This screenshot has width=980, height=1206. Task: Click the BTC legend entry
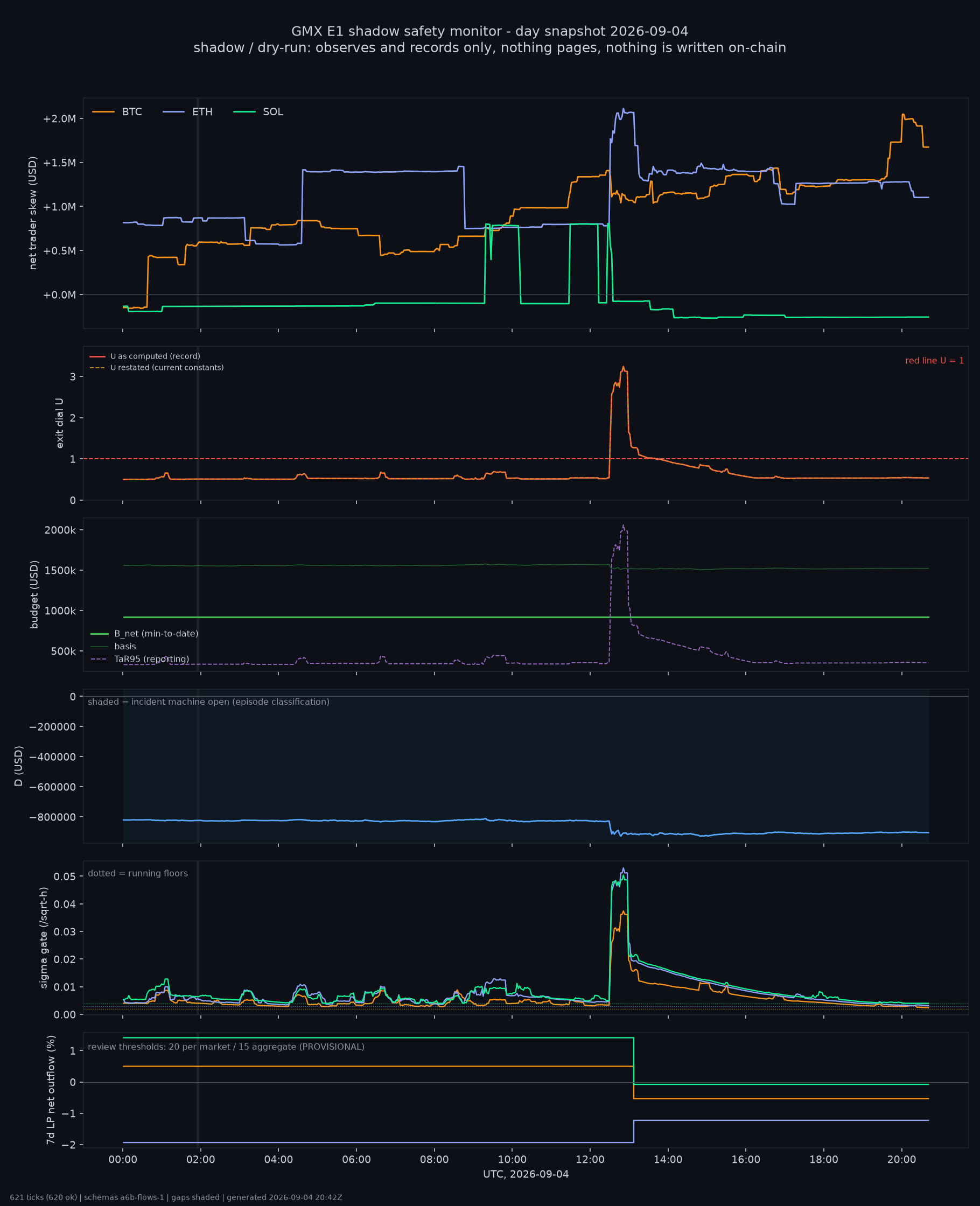coord(117,112)
